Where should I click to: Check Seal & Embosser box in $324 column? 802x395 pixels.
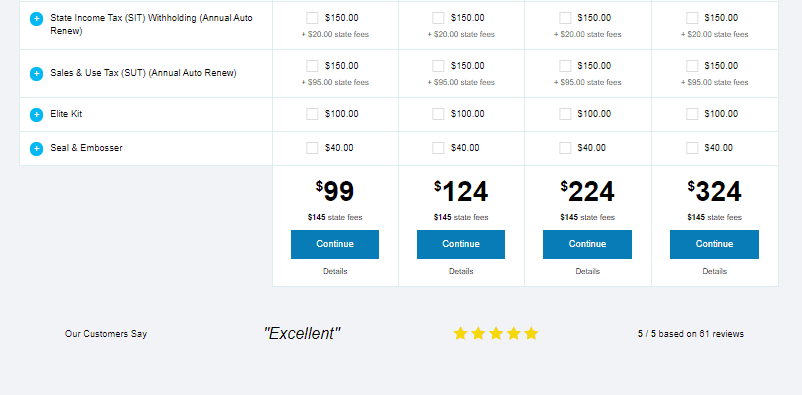pos(692,148)
